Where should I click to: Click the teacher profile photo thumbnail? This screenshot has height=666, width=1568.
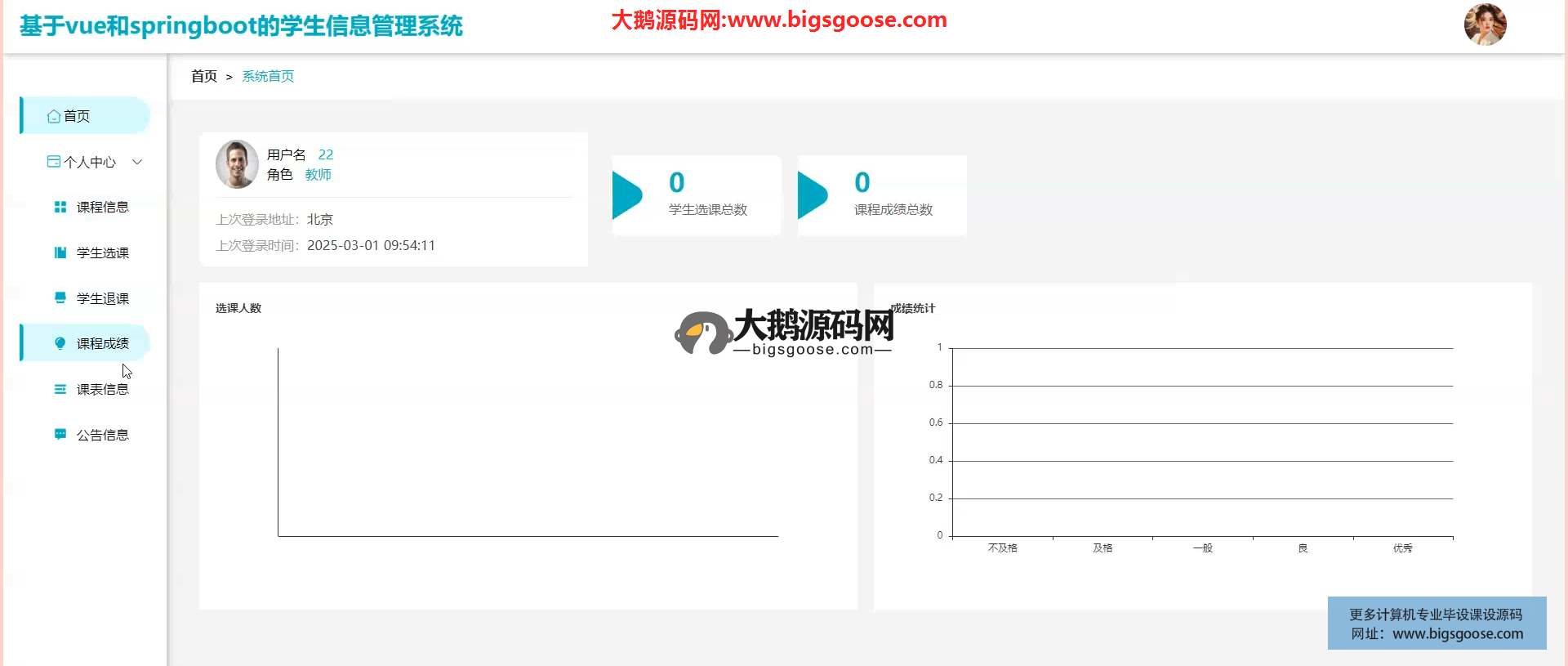[237, 164]
